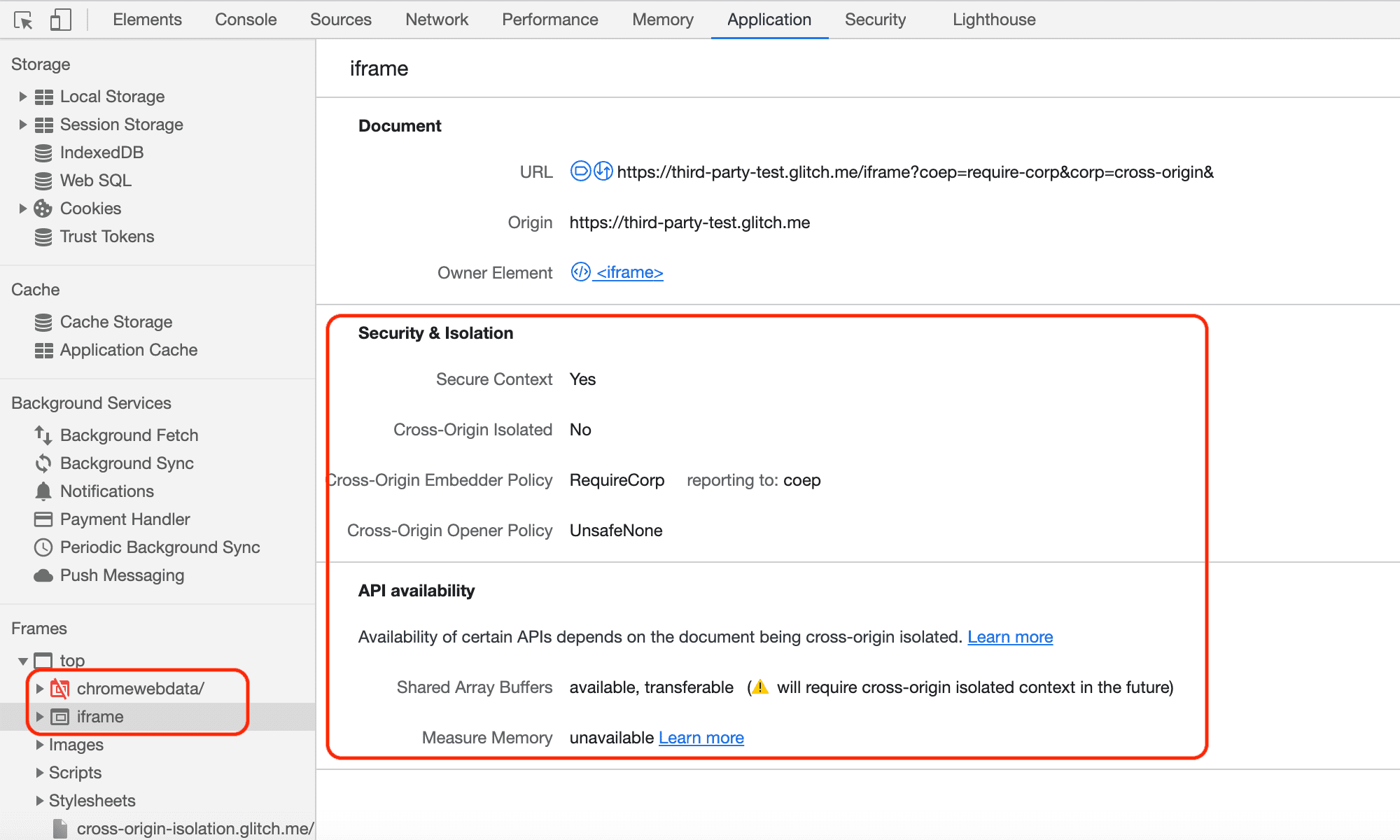Select the Application tab in DevTools
Viewport: 1400px width, 840px height.
pyautogui.click(x=768, y=19)
